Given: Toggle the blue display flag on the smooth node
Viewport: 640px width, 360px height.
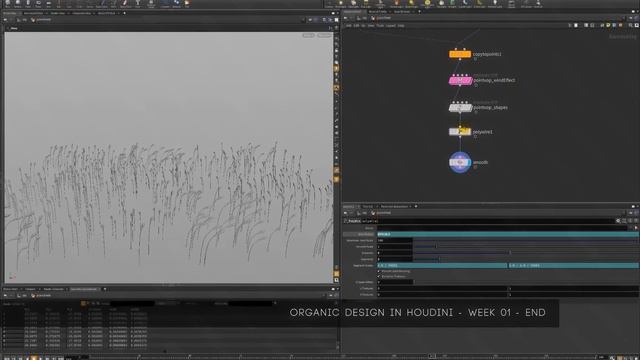Looking at the screenshot, I should (470, 162).
